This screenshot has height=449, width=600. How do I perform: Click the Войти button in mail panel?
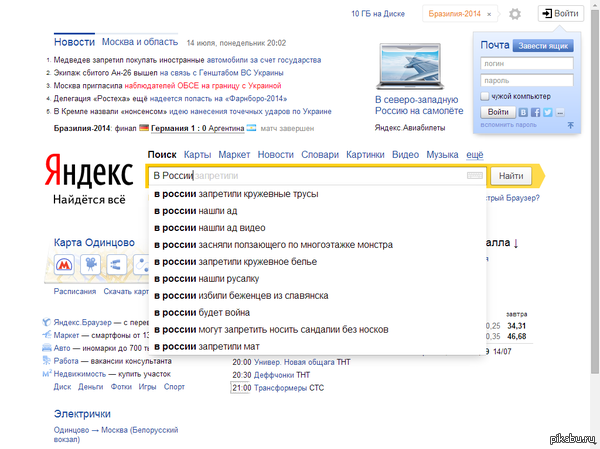point(498,112)
